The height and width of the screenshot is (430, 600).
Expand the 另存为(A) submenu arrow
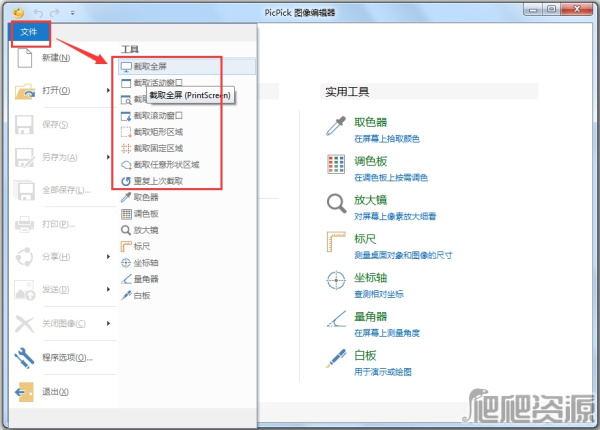(x=108, y=157)
